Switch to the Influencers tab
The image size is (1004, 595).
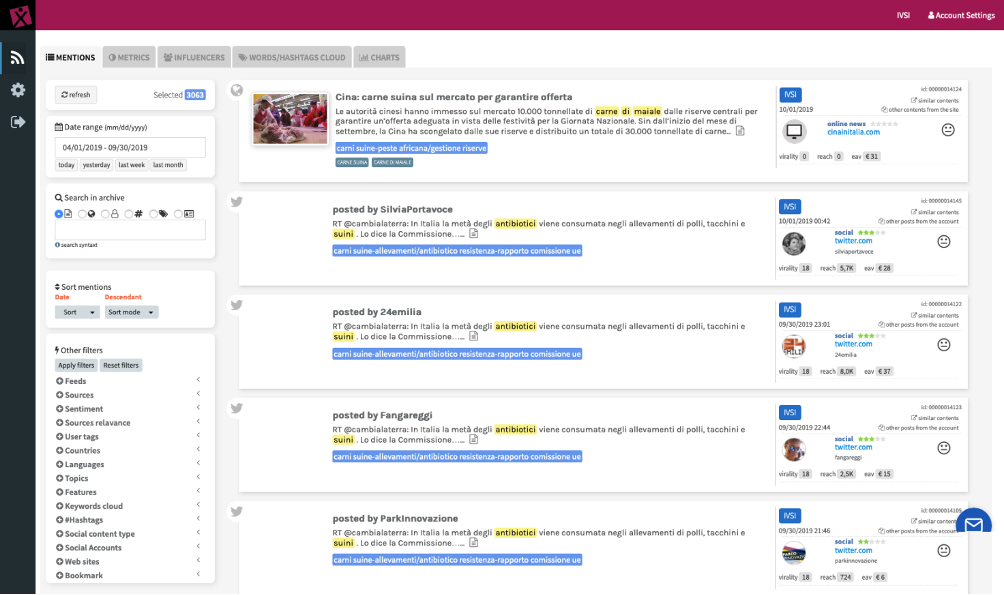tap(193, 58)
